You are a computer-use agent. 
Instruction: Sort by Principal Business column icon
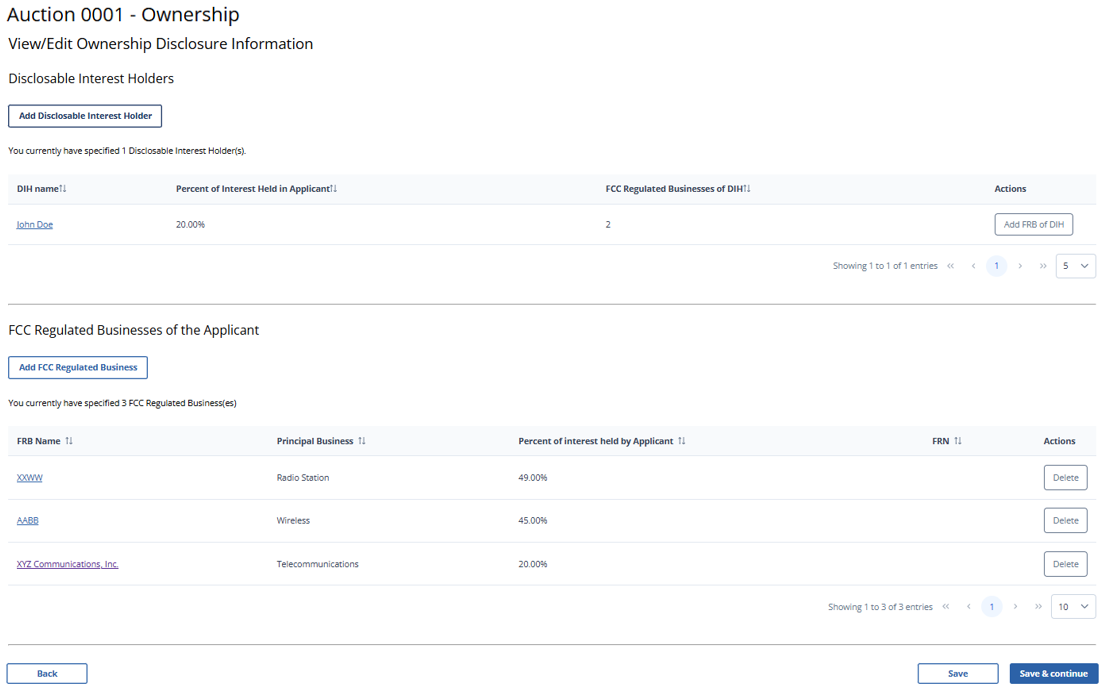click(x=362, y=441)
